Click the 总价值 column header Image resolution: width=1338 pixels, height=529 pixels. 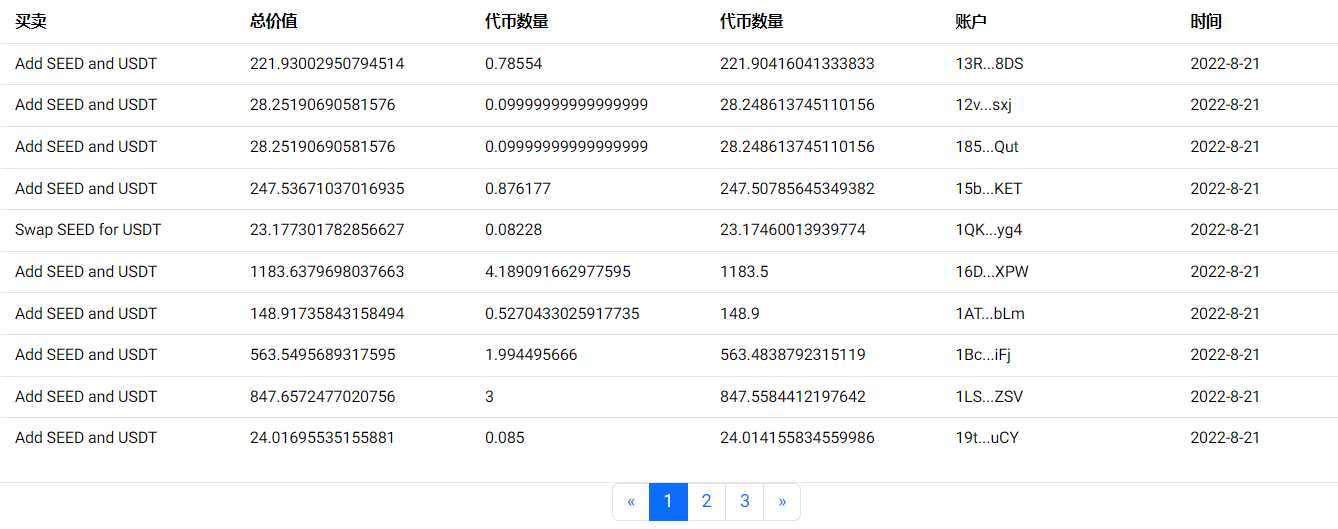274,22
